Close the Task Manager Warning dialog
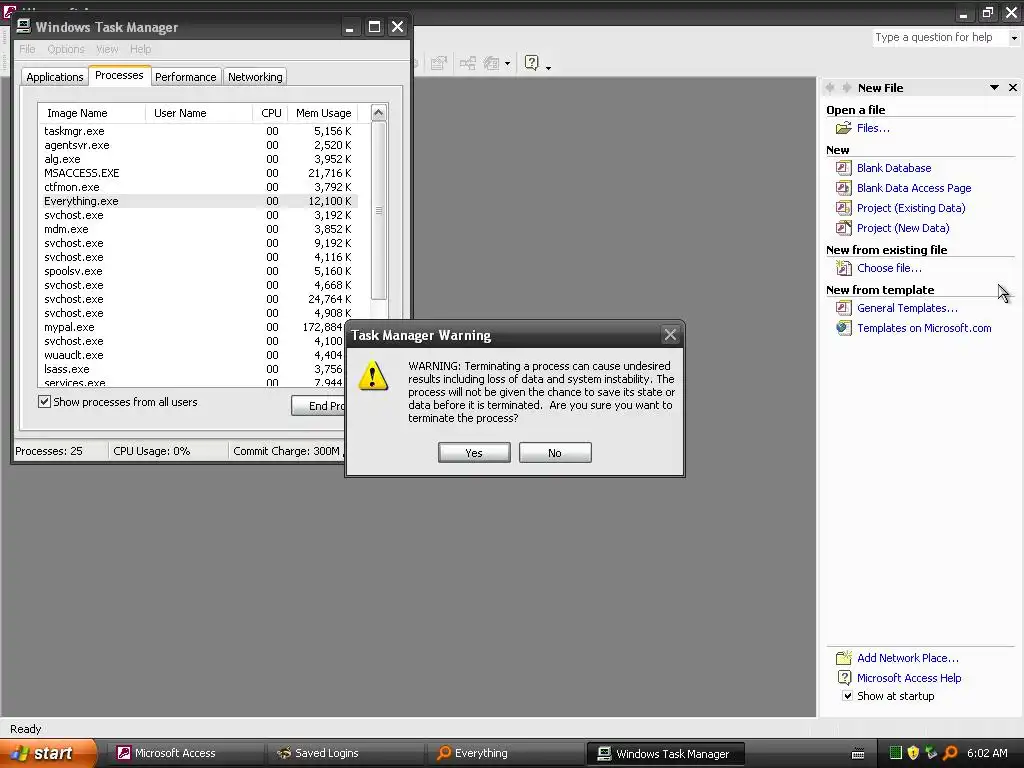 (x=670, y=335)
